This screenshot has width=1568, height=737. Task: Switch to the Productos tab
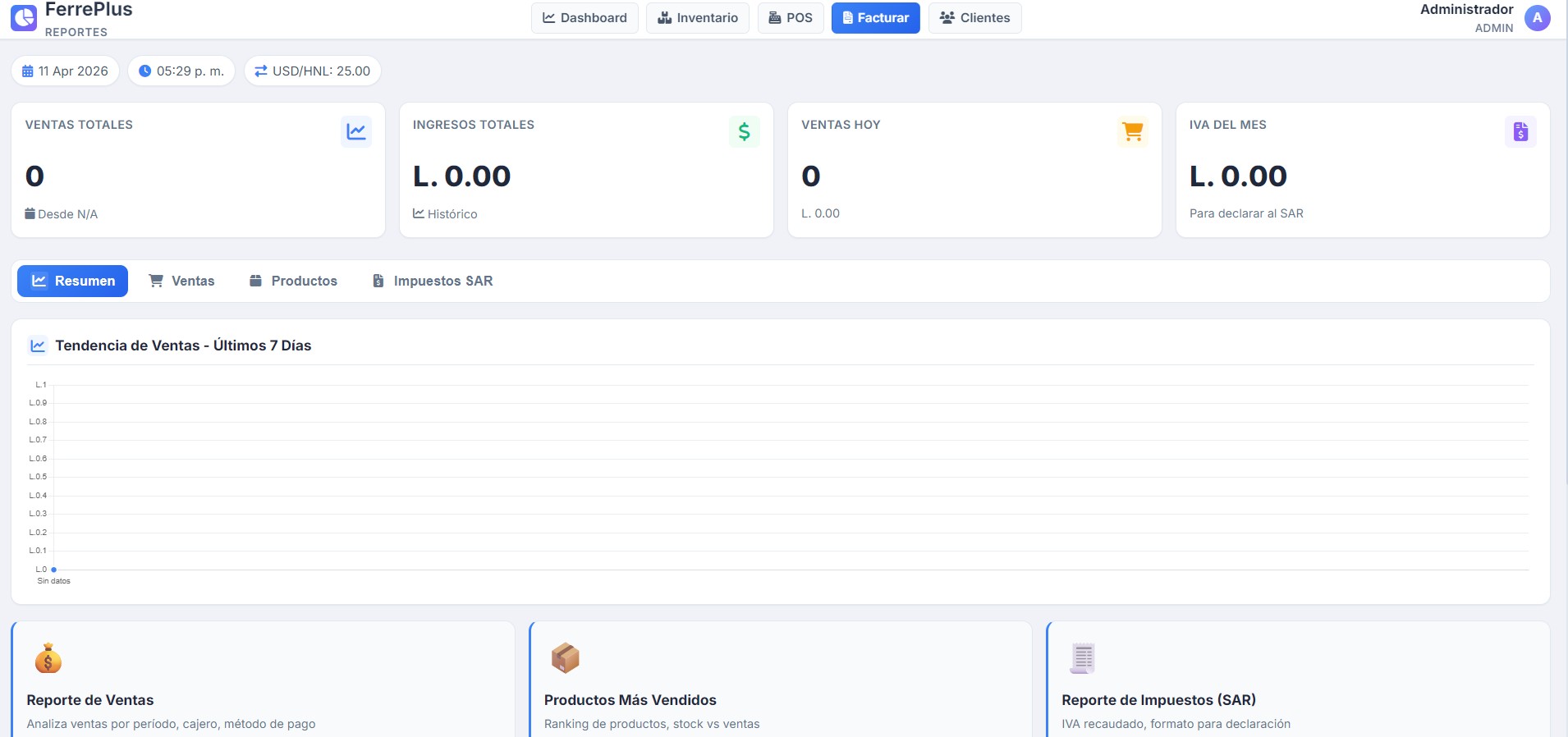[x=293, y=281]
